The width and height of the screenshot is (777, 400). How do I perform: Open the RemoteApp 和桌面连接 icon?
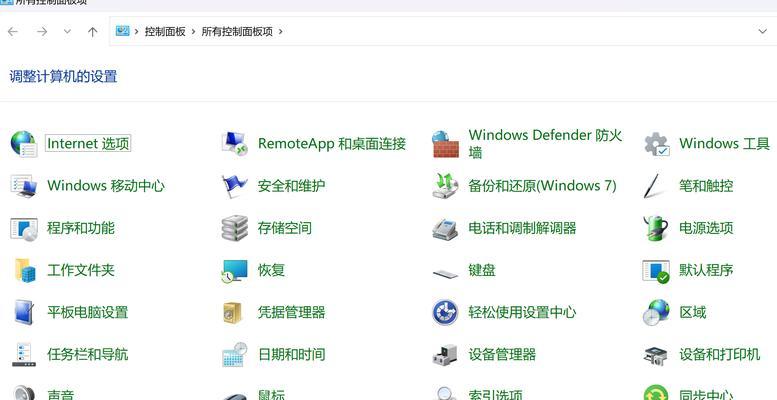pyautogui.click(x=234, y=144)
